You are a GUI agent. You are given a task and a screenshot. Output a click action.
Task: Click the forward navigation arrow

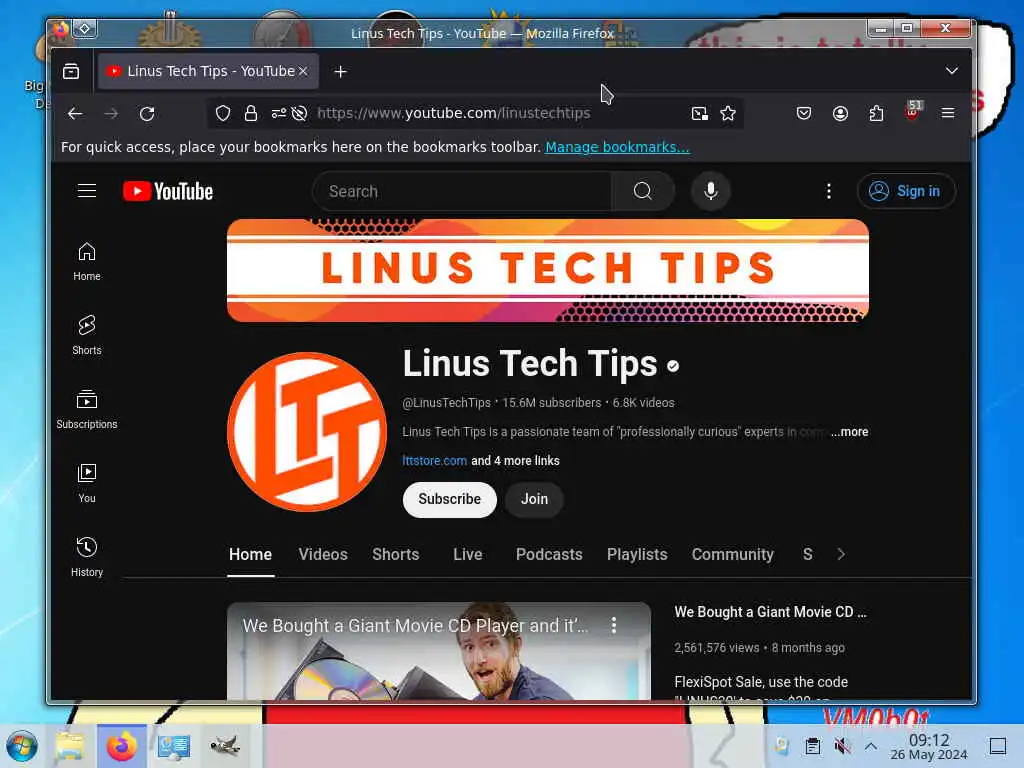pyautogui.click(x=111, y=114)
